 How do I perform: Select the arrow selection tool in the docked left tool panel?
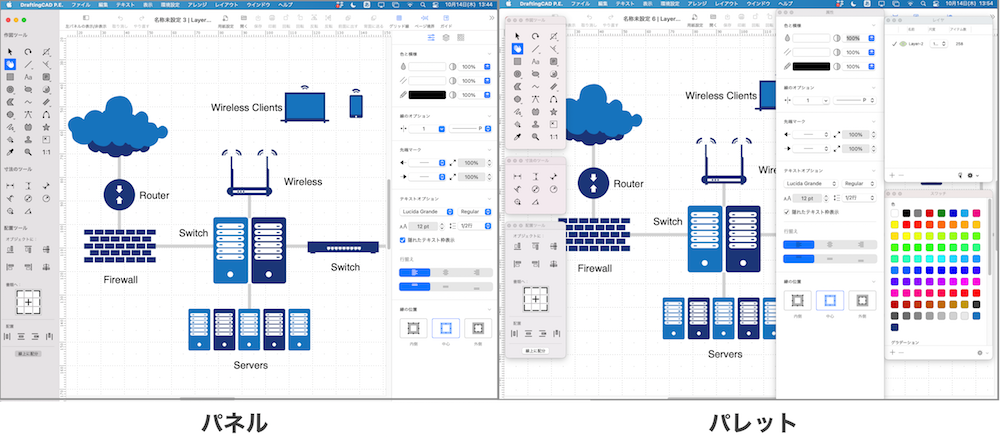pos(10,51)
